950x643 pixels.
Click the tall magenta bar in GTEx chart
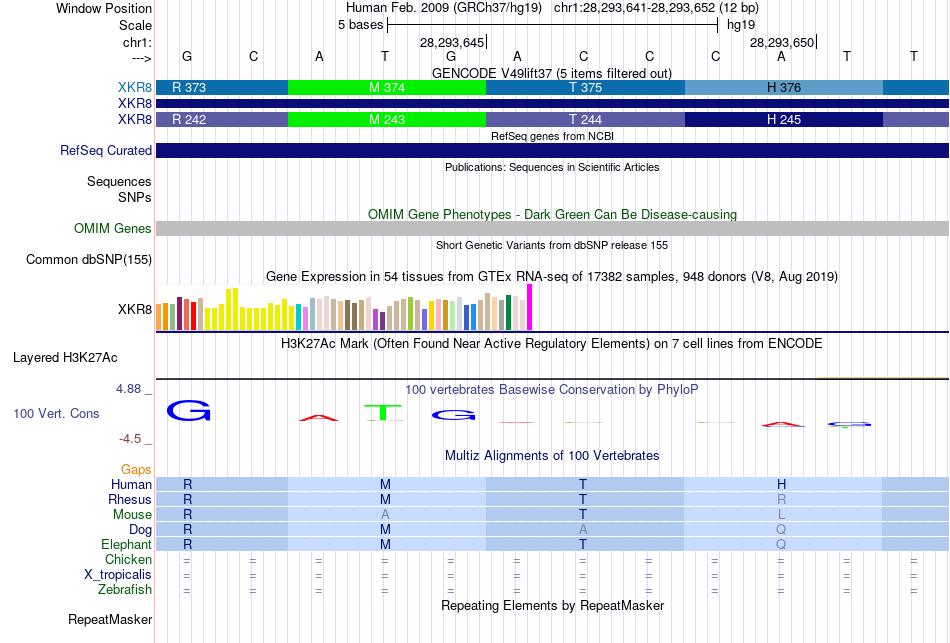coord(530,307)
